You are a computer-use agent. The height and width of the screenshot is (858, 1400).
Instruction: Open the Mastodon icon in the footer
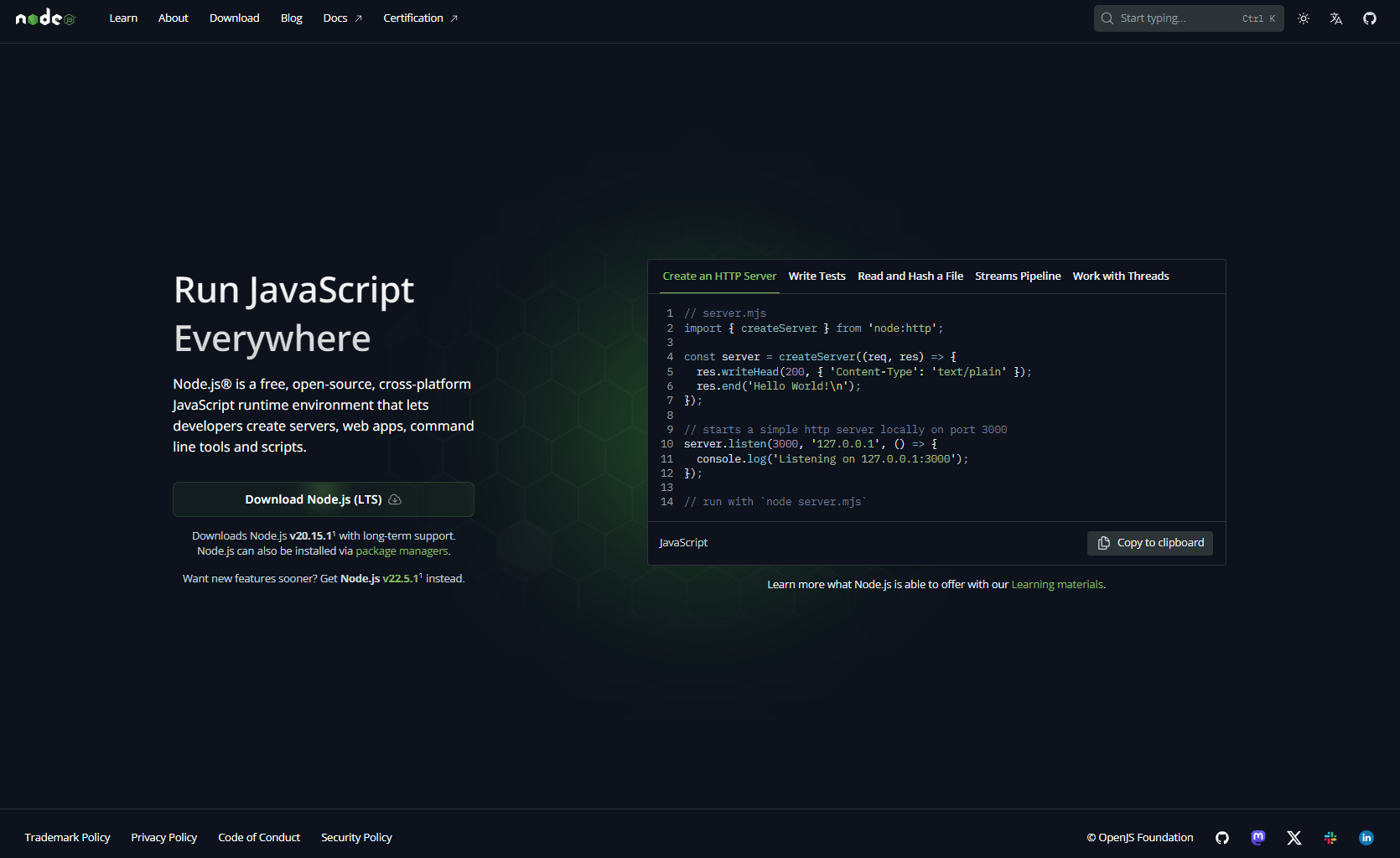point(1258,838)
